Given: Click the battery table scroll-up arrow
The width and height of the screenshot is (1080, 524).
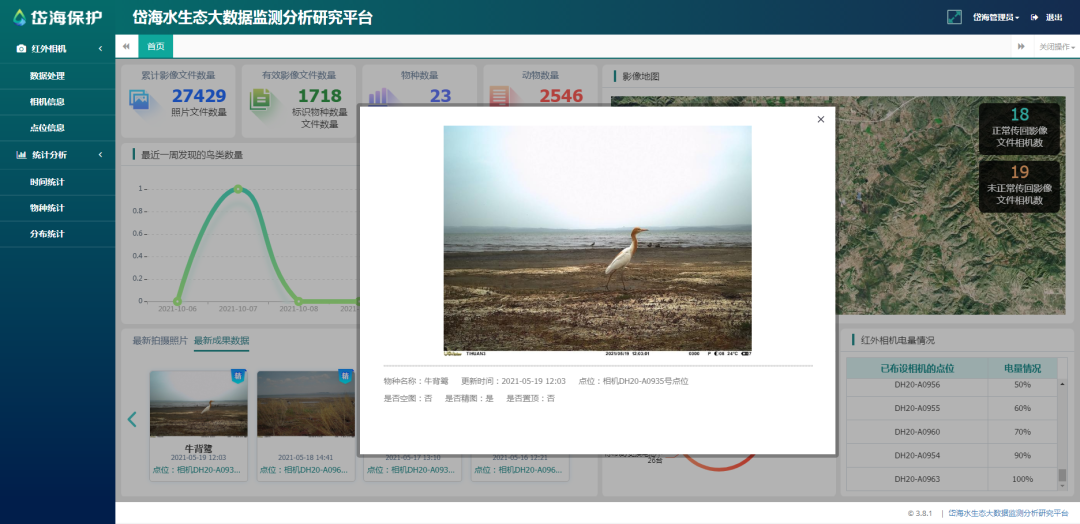Looking at the screenshot, I should 1062,384.
